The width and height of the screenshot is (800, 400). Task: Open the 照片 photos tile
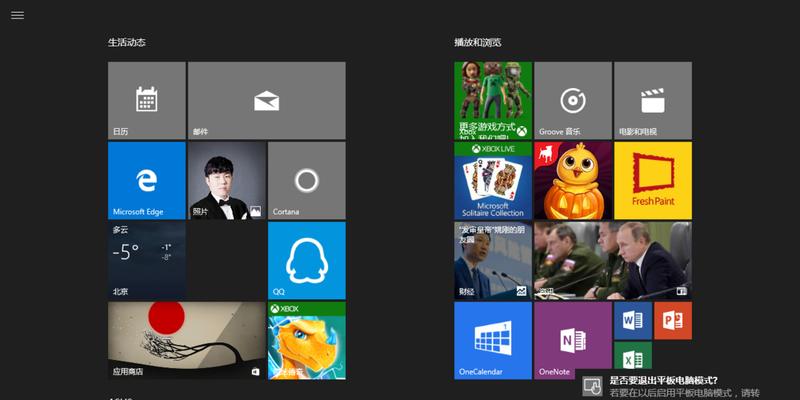[227, 181]
